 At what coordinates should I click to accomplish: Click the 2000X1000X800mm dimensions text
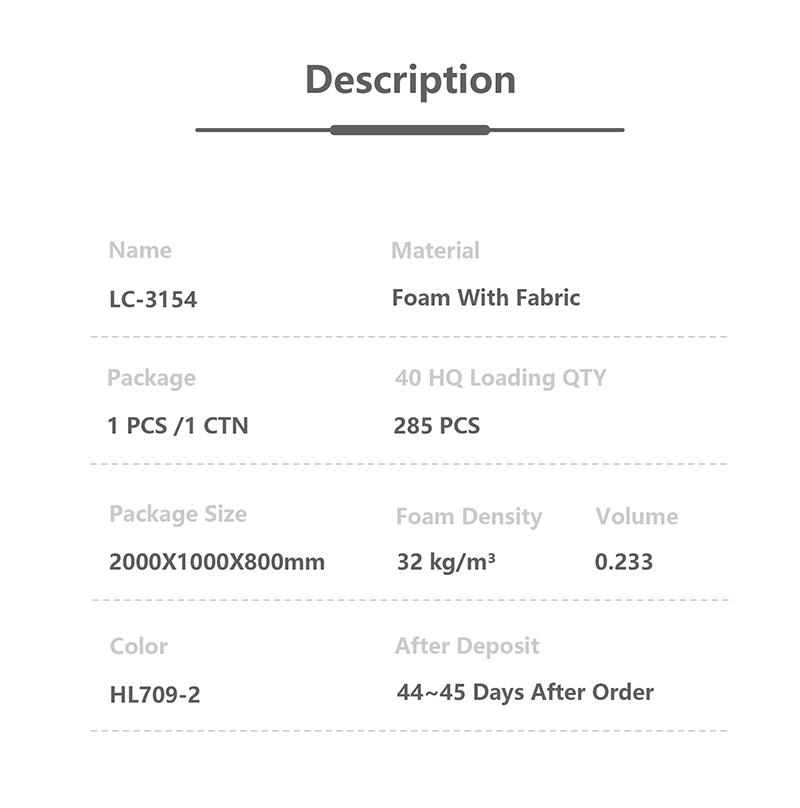tap(217, 562)
